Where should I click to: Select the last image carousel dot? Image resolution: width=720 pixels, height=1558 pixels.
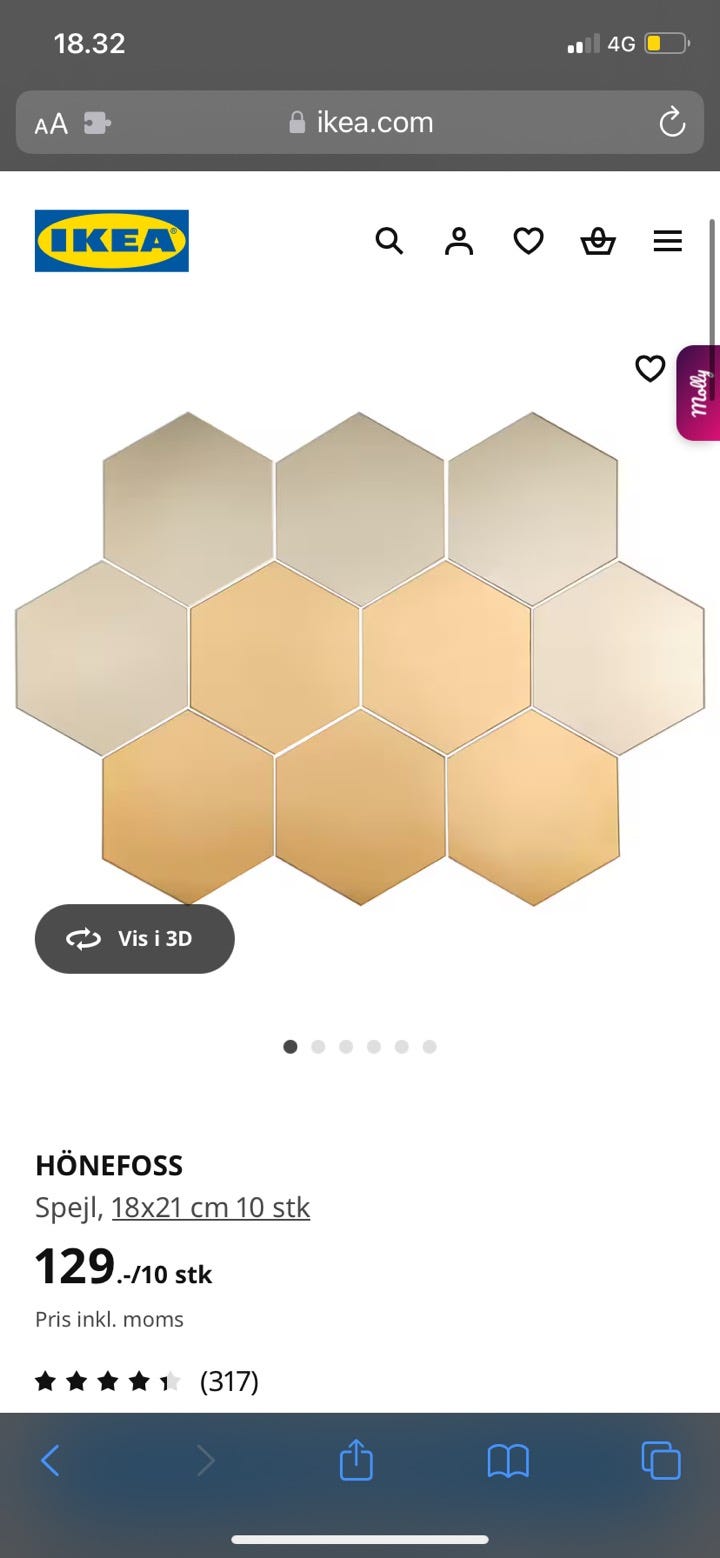(430, 1047)
